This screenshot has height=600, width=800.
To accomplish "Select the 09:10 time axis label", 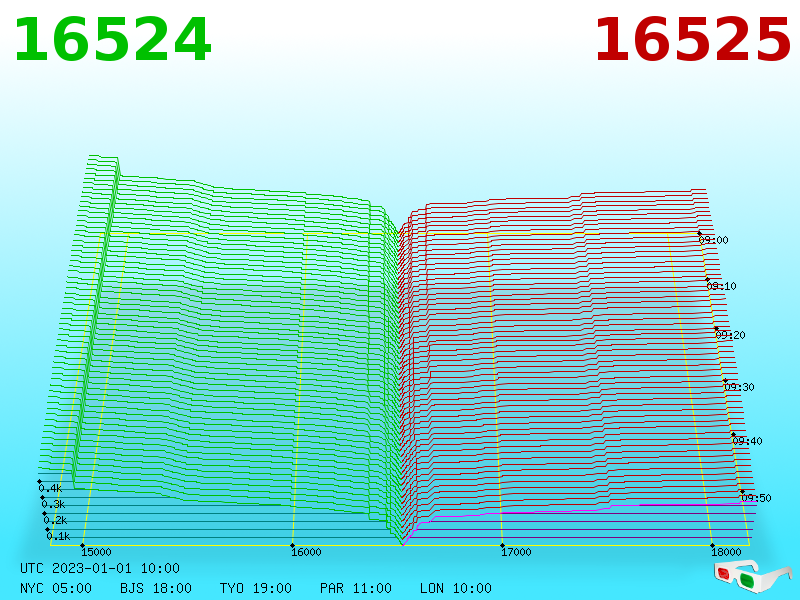I will pyautogui.click(x=721, y=286).
